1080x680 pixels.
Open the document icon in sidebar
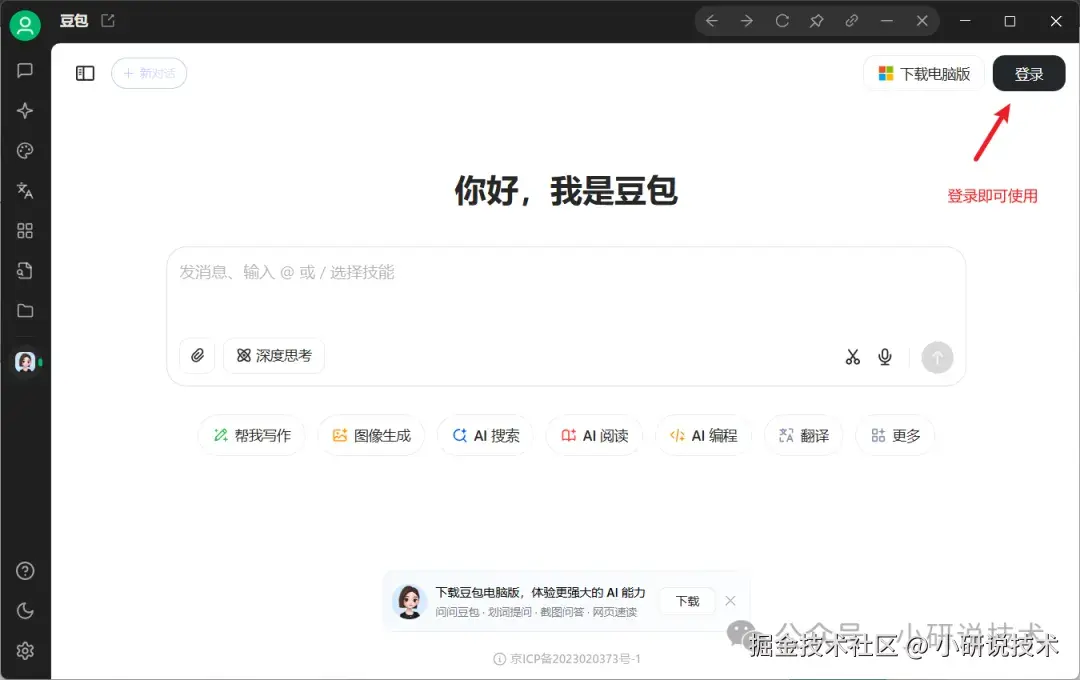pos(25,271)
